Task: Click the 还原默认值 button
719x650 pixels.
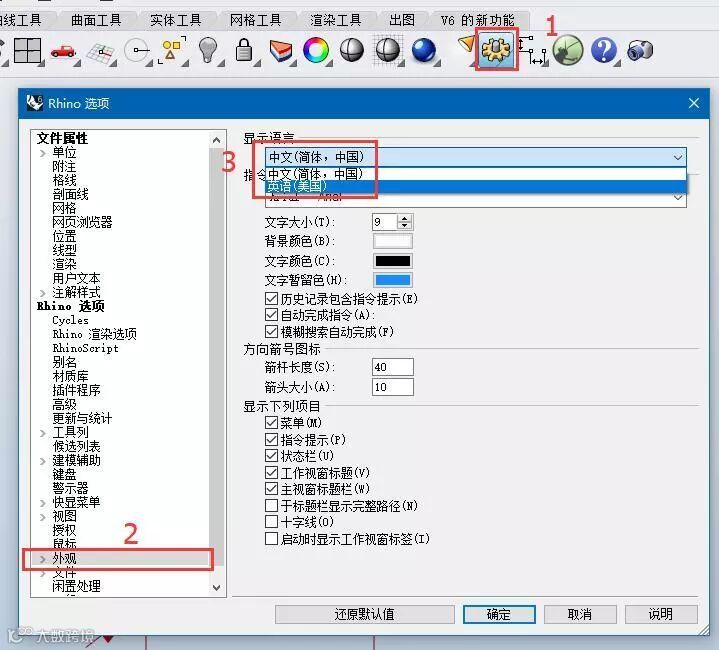Action: tap(365, 614)
